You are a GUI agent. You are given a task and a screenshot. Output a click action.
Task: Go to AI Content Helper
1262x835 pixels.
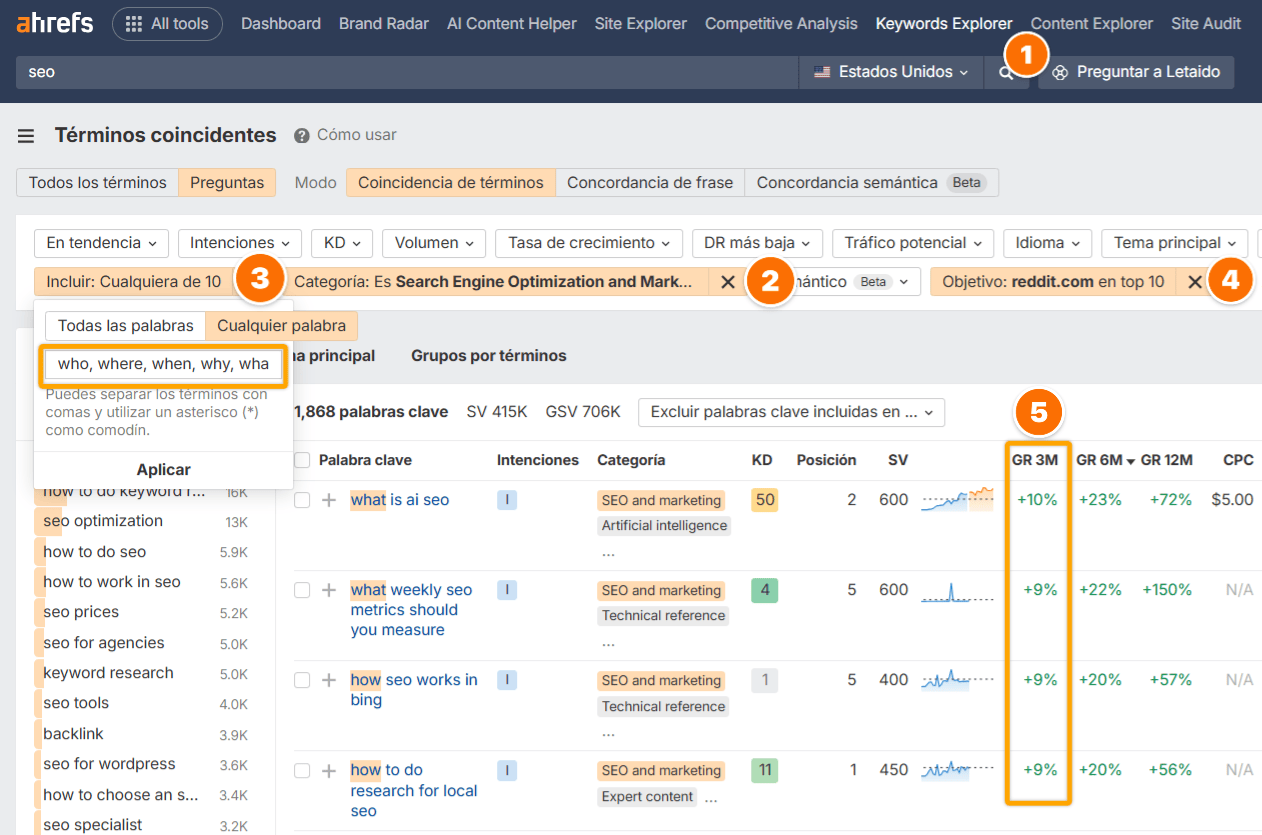tap(512, 24)
